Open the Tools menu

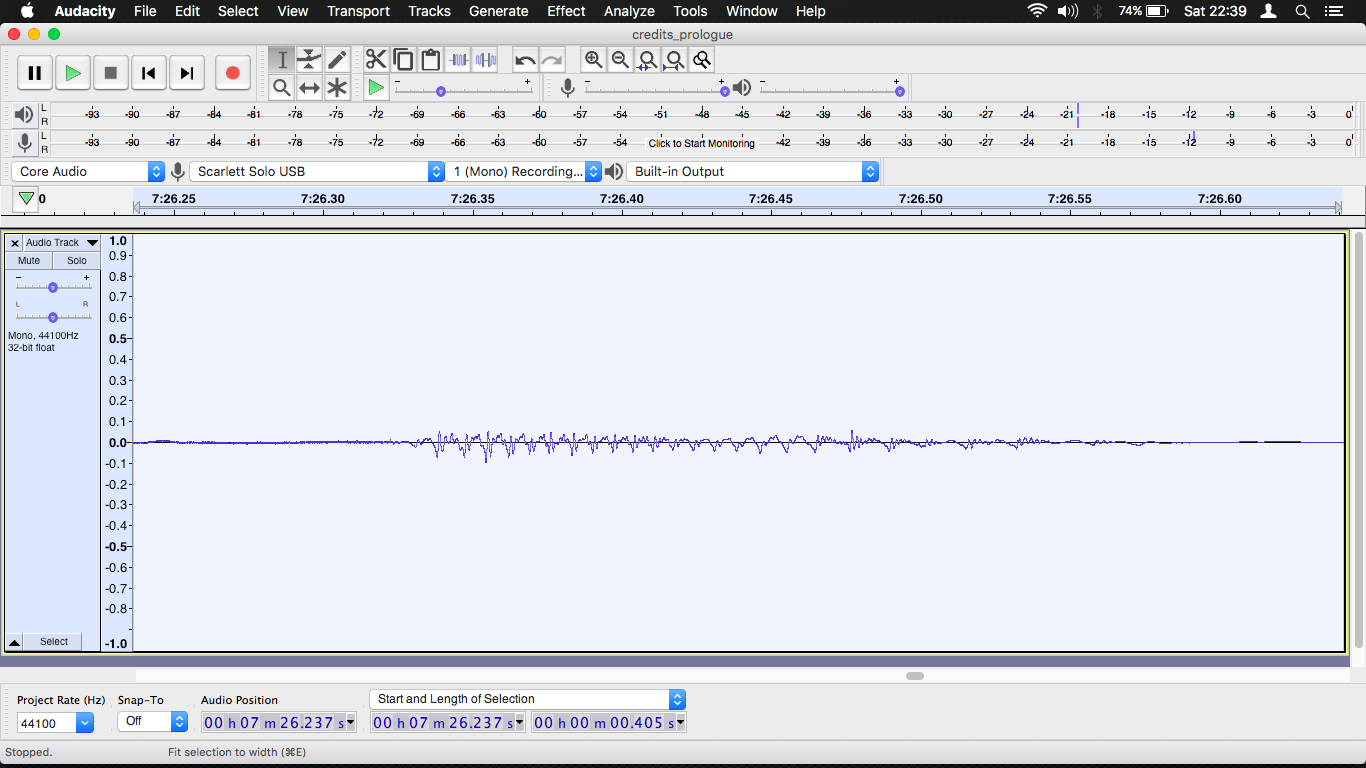[x=690, y=11]
